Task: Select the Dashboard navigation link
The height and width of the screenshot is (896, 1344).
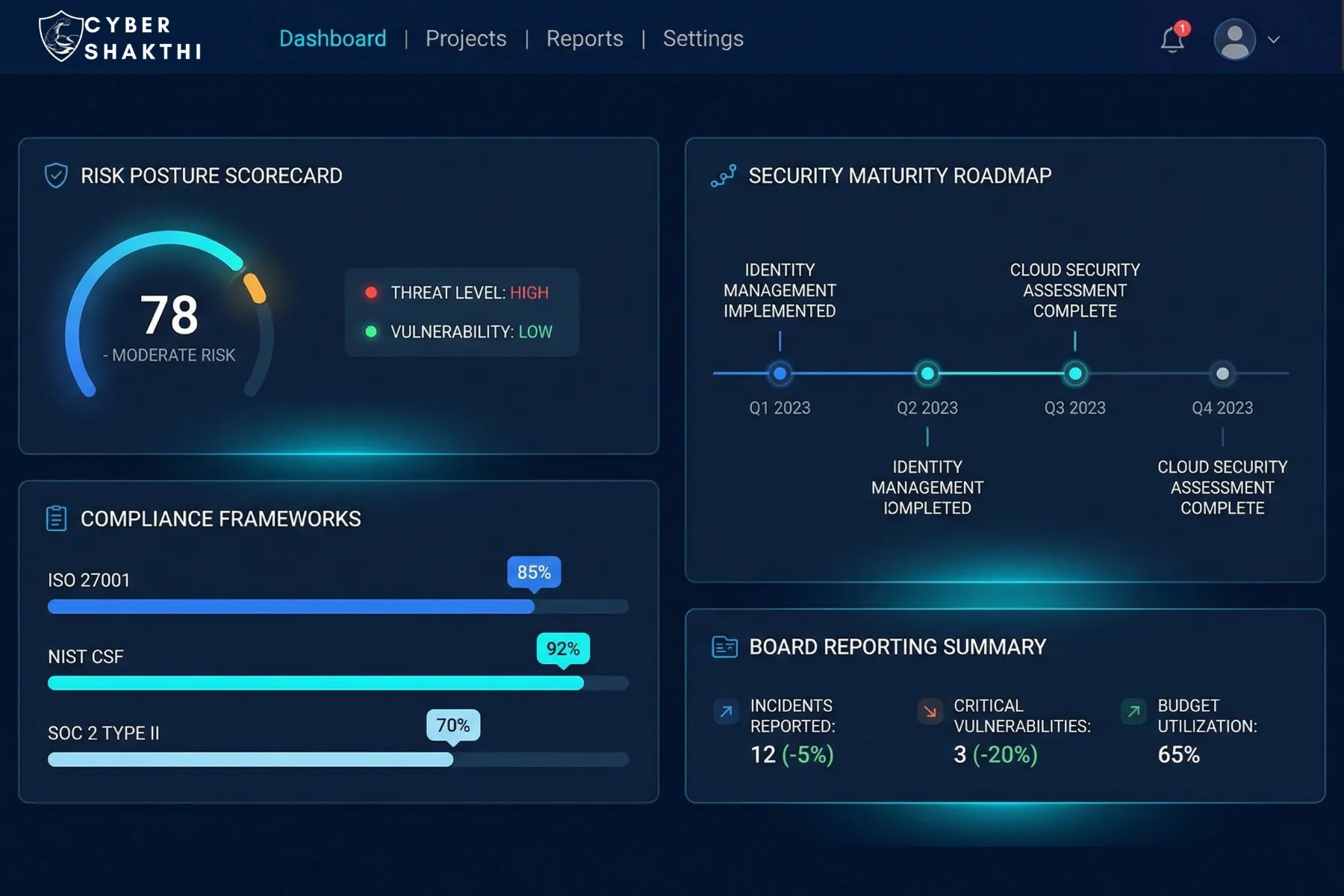Action: 332,39
